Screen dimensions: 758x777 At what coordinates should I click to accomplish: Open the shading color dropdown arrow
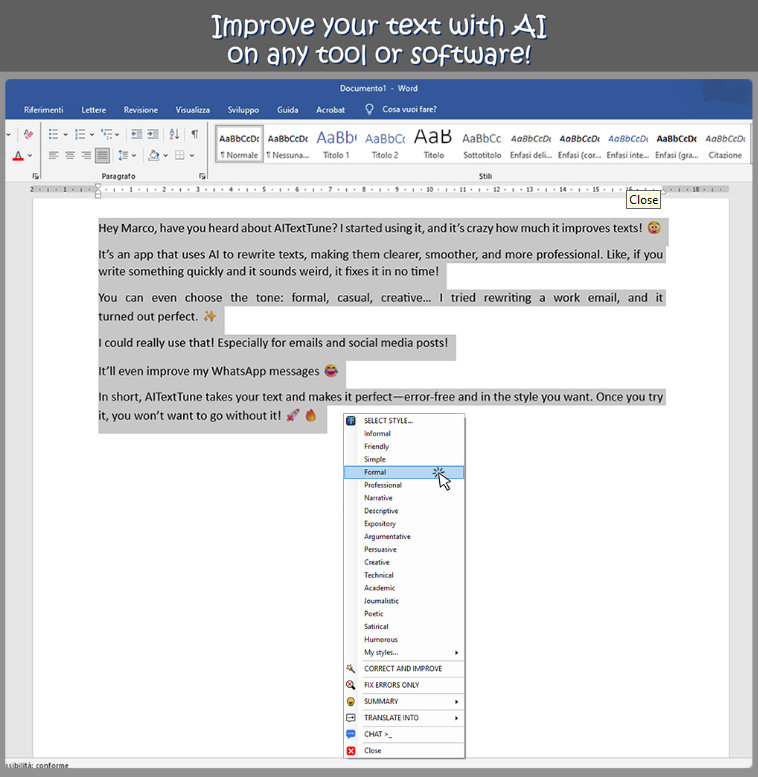[x=165, y=156]
